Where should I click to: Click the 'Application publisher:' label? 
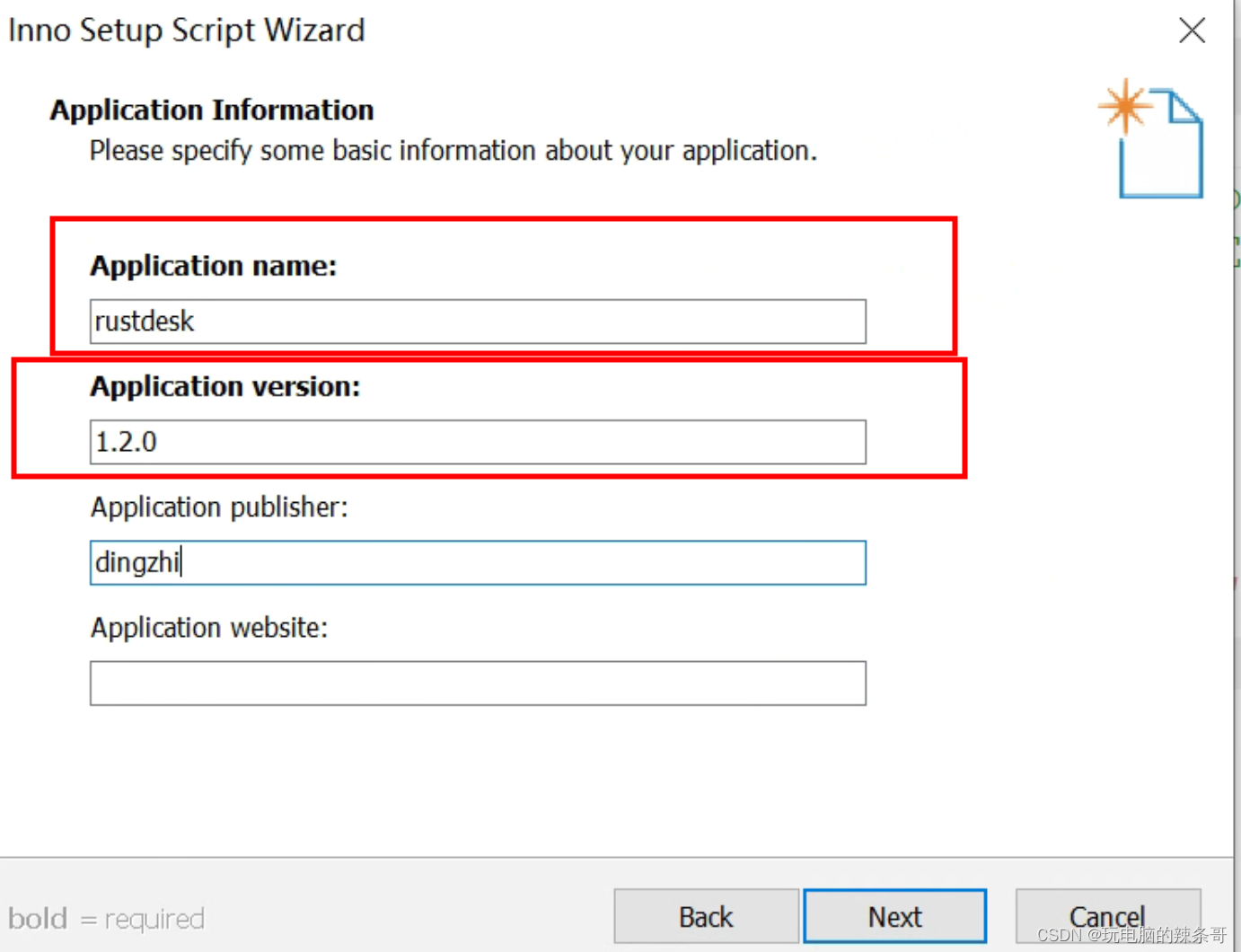click(219, 507)
